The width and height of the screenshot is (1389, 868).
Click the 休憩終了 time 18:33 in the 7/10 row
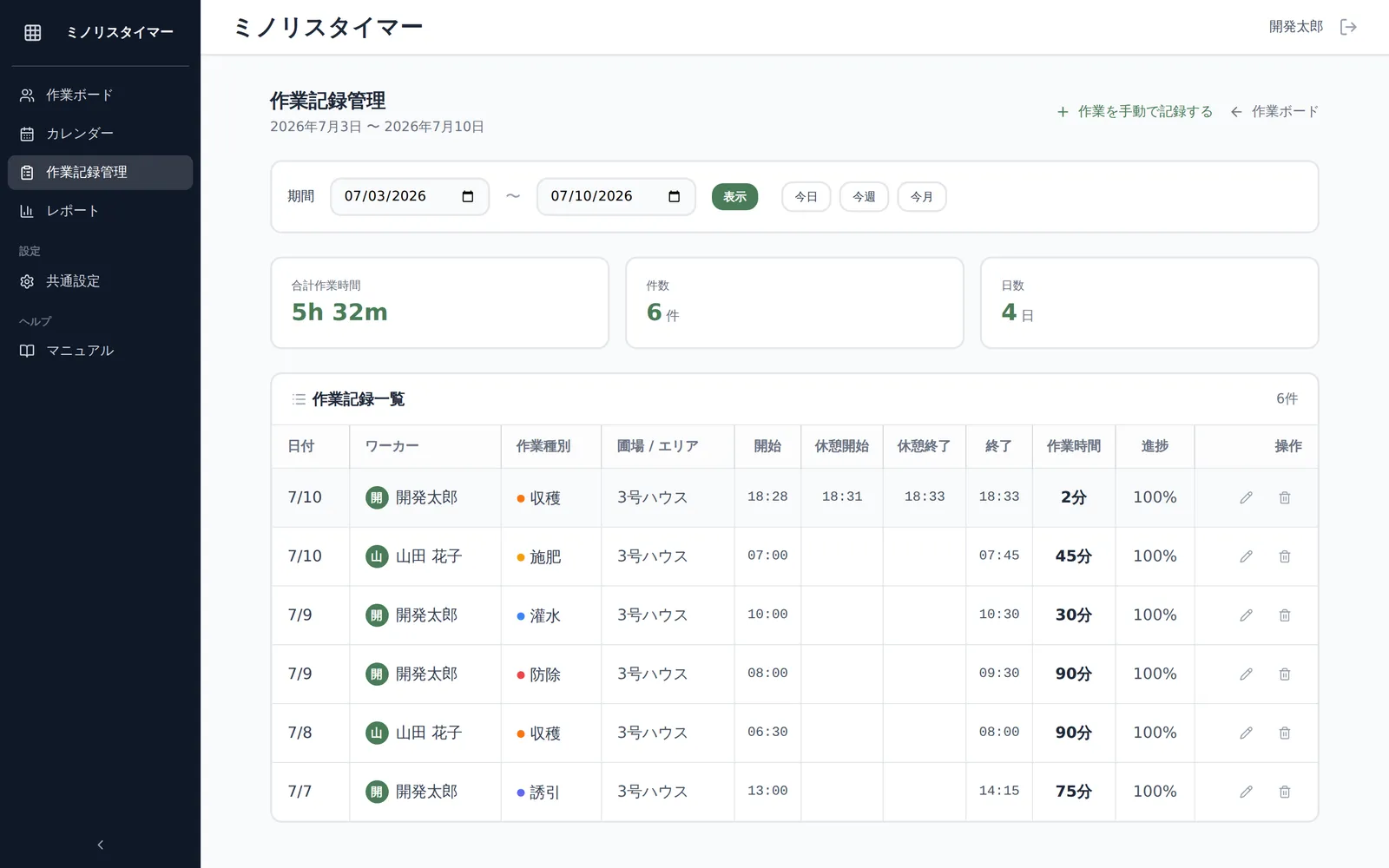(925, 496)
